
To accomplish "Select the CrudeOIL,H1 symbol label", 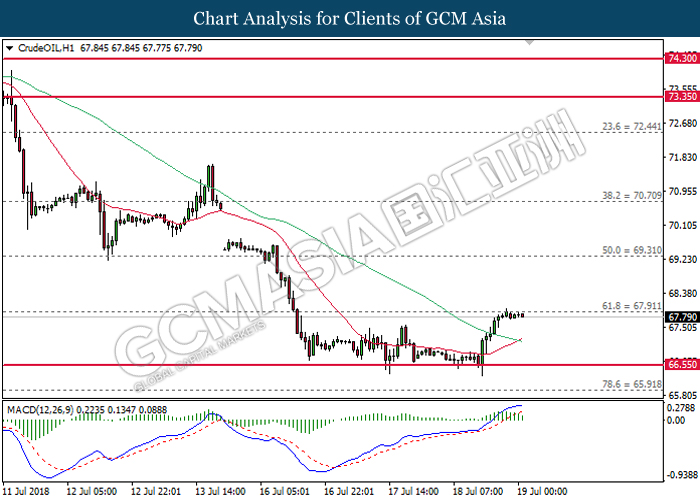I will [46, 48].
